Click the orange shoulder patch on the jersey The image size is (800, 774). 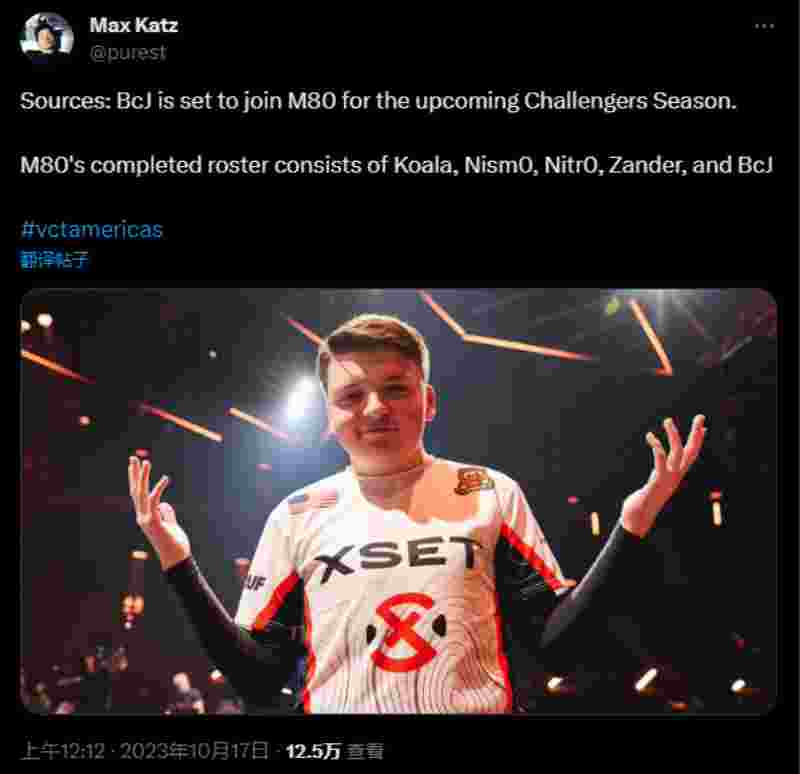tap(473, 482)
